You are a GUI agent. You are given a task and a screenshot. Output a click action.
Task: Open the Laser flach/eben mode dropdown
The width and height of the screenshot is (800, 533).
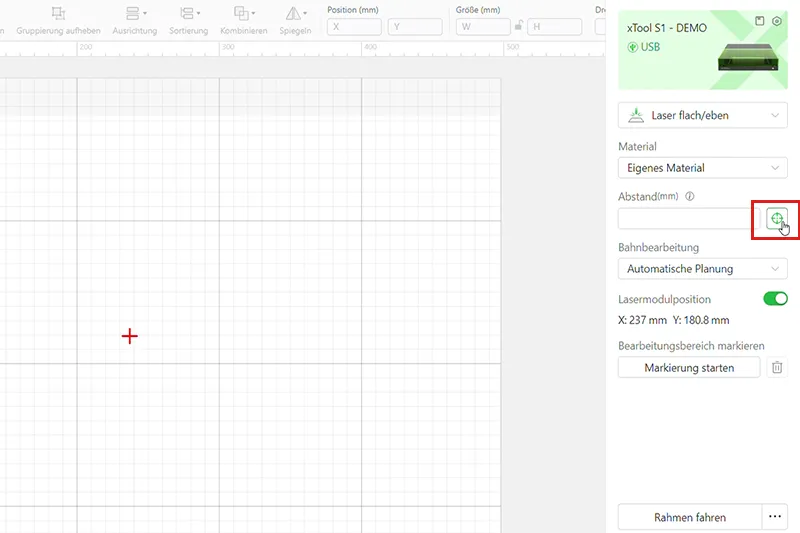pos(703,115)
